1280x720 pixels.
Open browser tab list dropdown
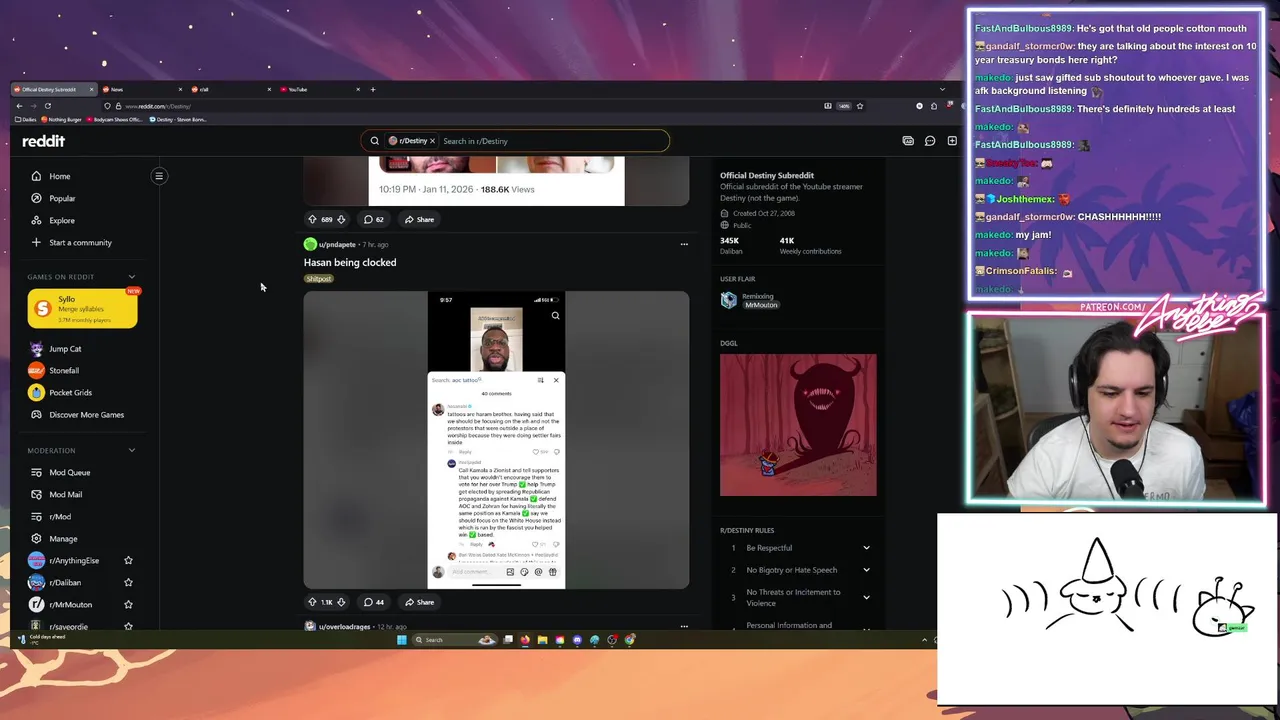942,89
